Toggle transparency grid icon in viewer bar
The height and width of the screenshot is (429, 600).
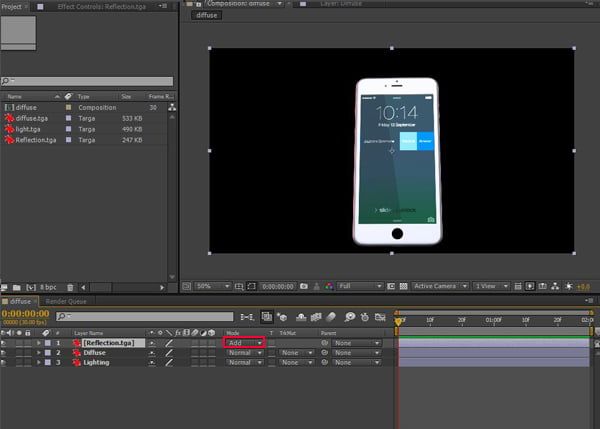(x=403, y=286)
